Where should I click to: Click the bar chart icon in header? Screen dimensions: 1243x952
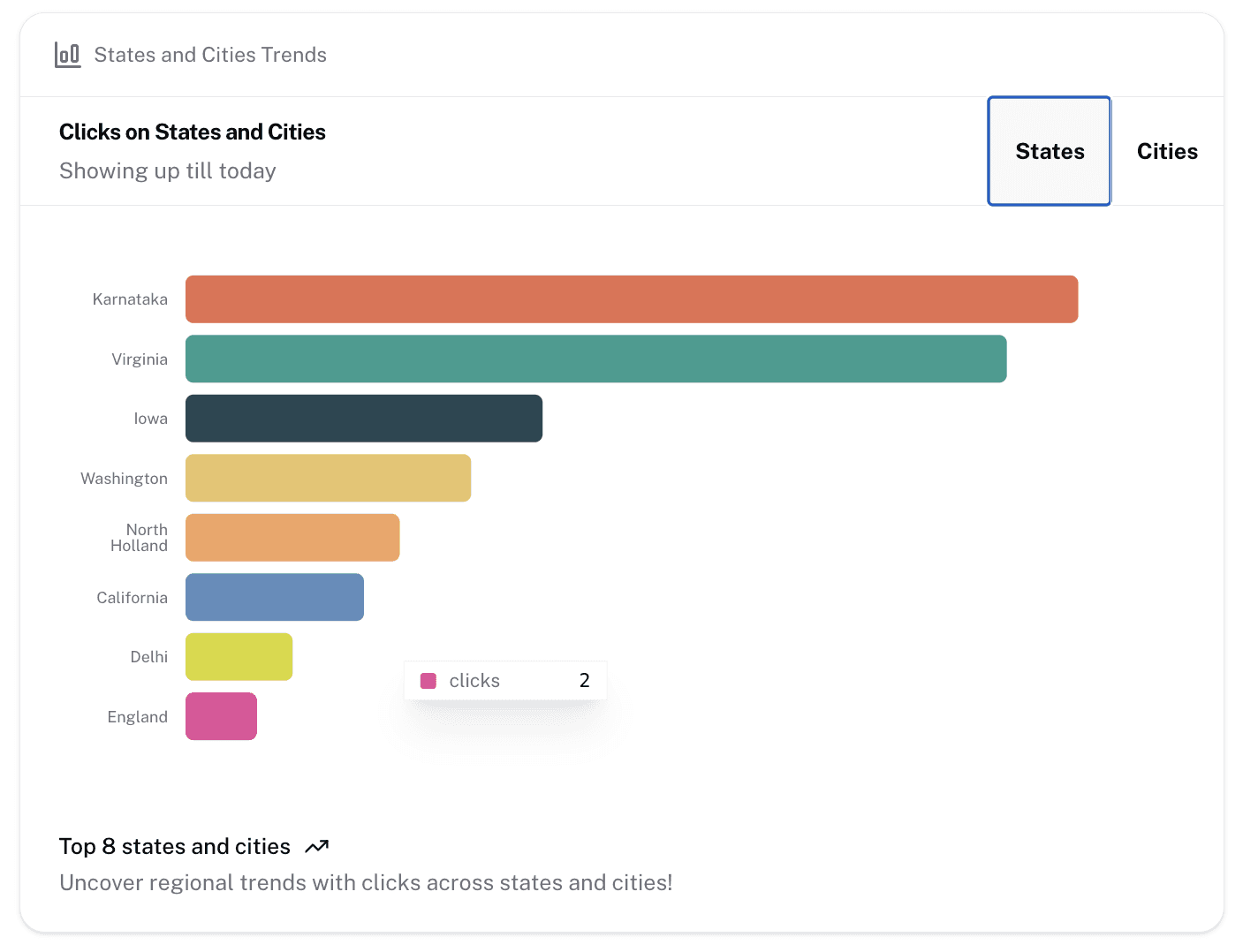tap(67, 55)
